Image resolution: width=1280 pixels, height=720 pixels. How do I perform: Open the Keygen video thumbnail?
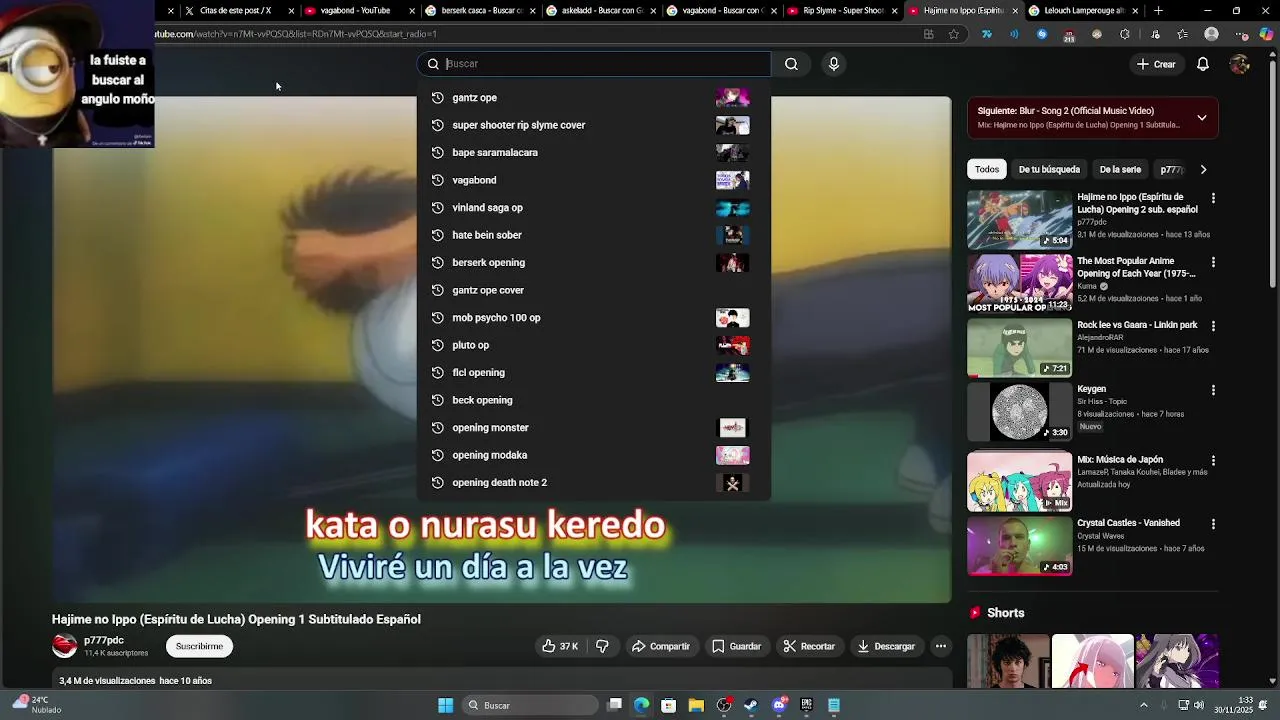pyautogui.click(x=1019, y=411)
